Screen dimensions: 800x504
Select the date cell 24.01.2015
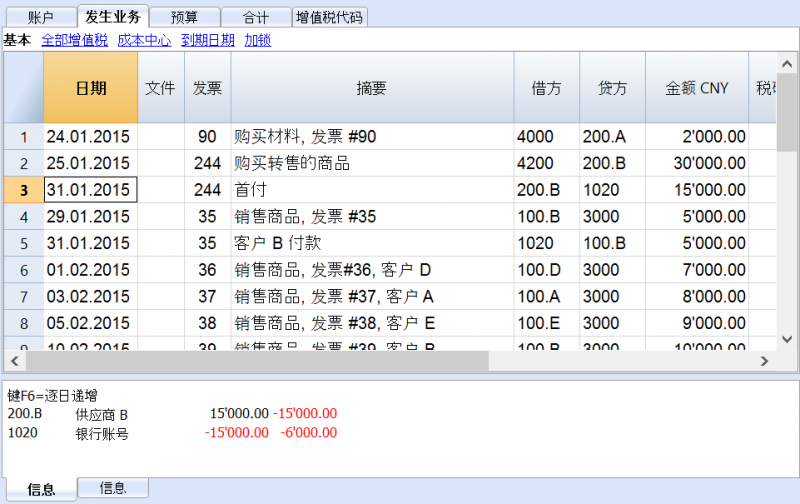click(x=91, y=137)
